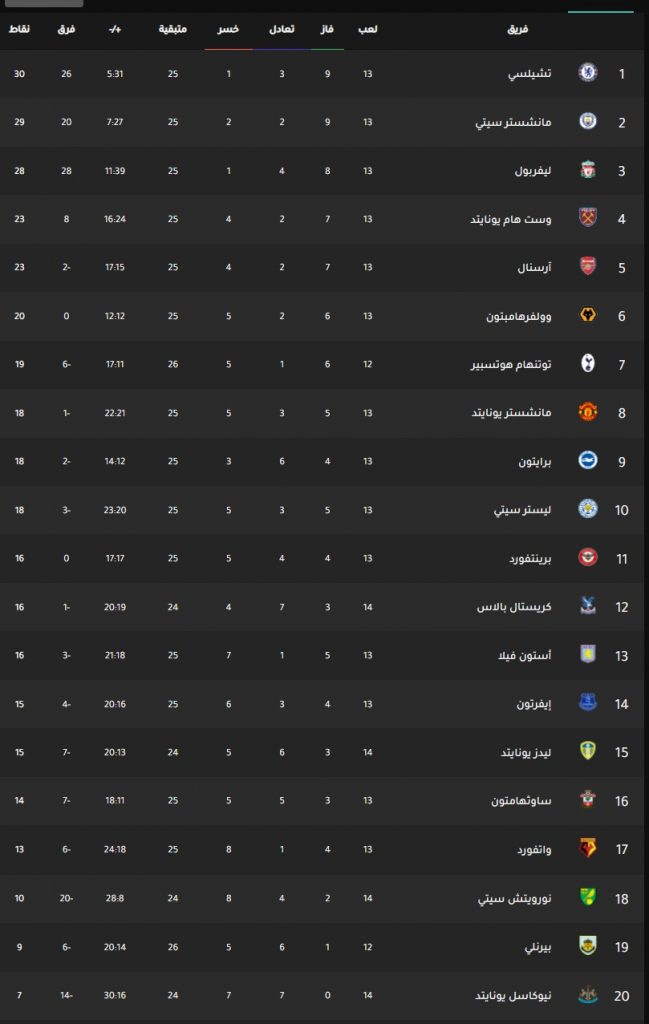Screen dimensions: 649x1024
Task: Open the Manchester United crest icon
Action: [x=588, y=412]
